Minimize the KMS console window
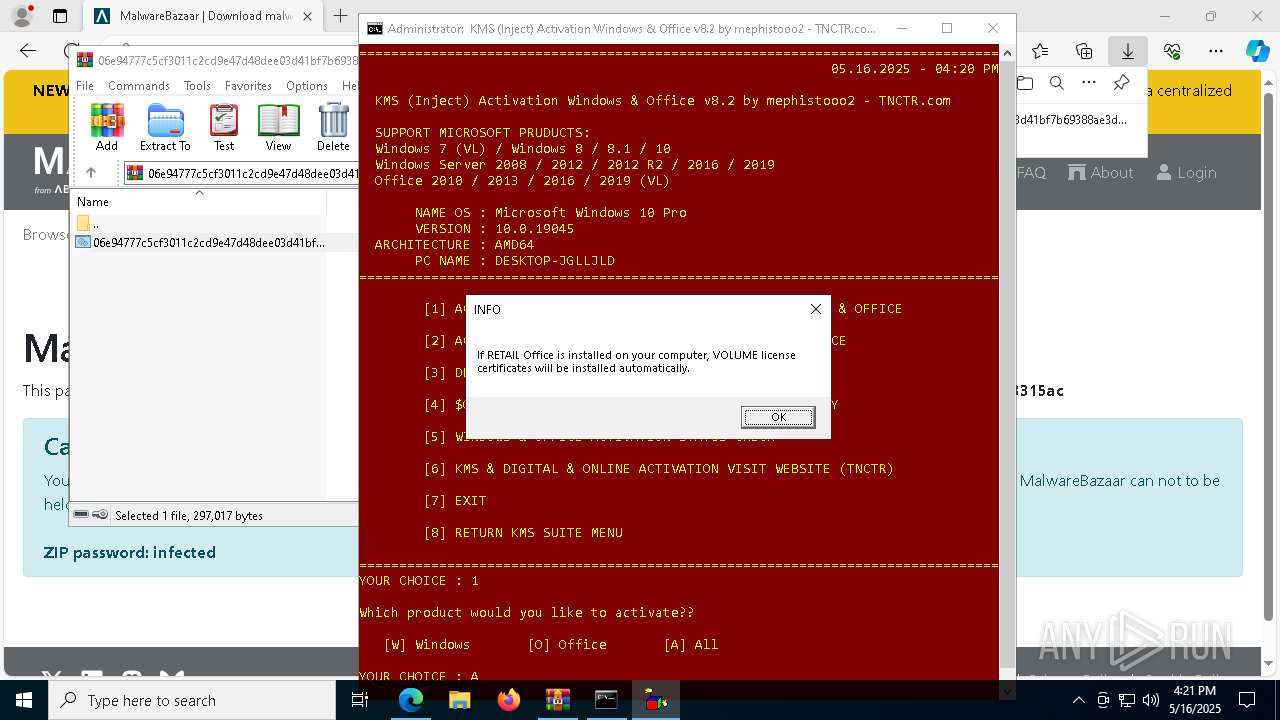This screenshot has height=720, width=1280. pos(901,29)
